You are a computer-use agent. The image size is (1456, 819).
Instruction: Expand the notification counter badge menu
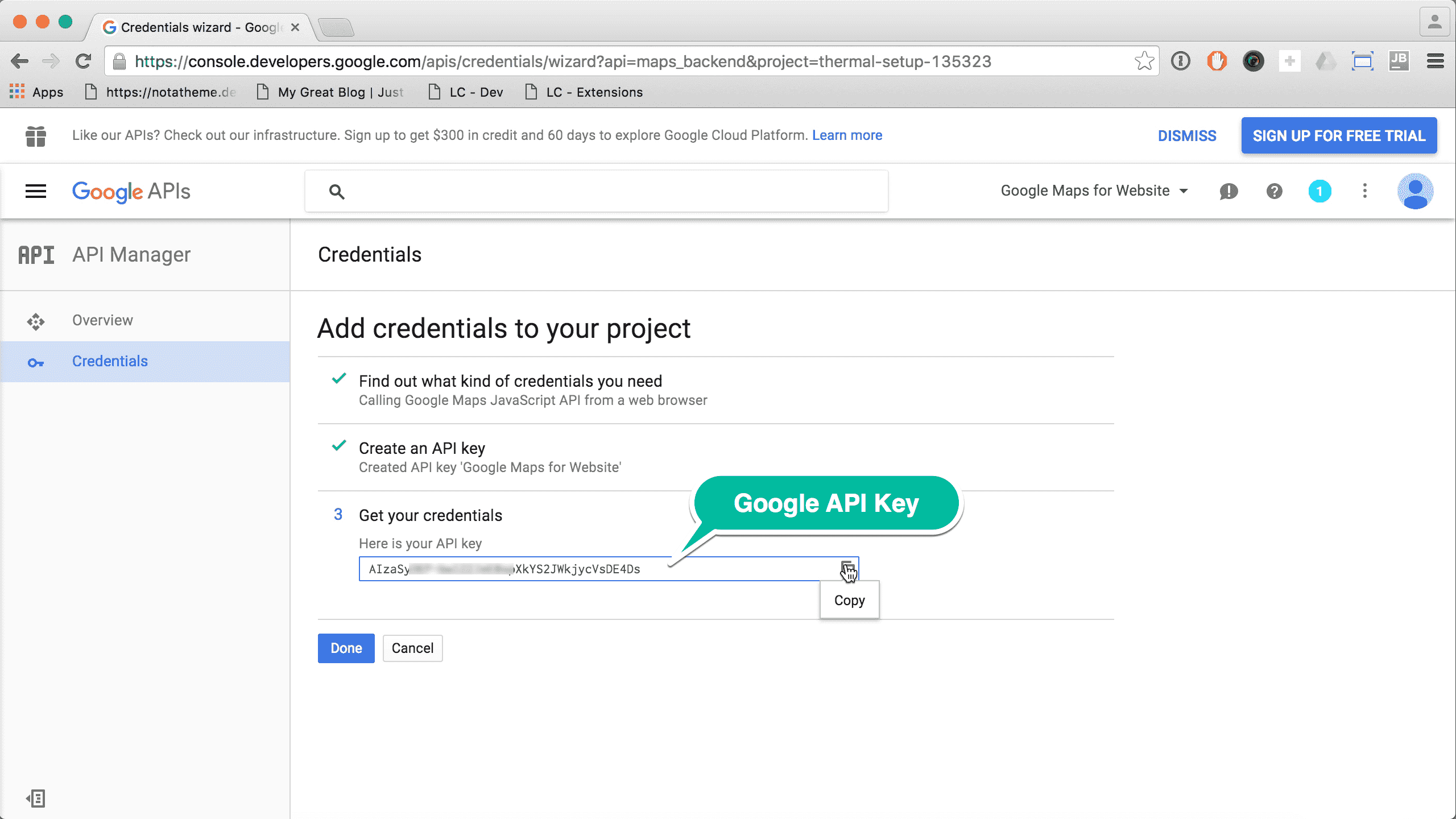point(1320,190)
